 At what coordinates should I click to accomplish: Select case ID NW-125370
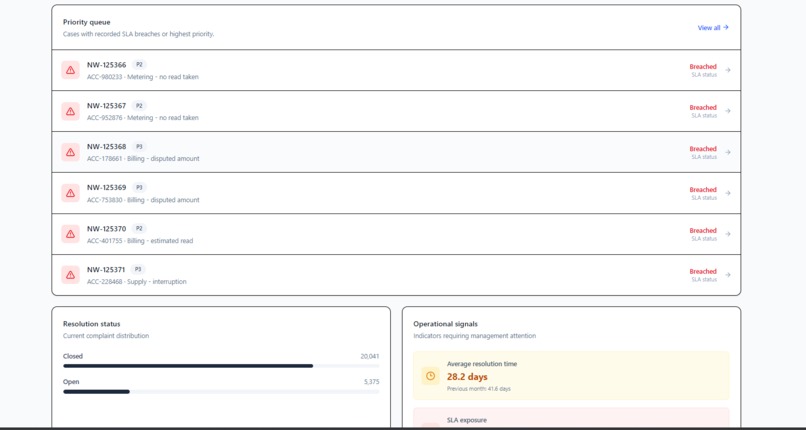(106, 229)
